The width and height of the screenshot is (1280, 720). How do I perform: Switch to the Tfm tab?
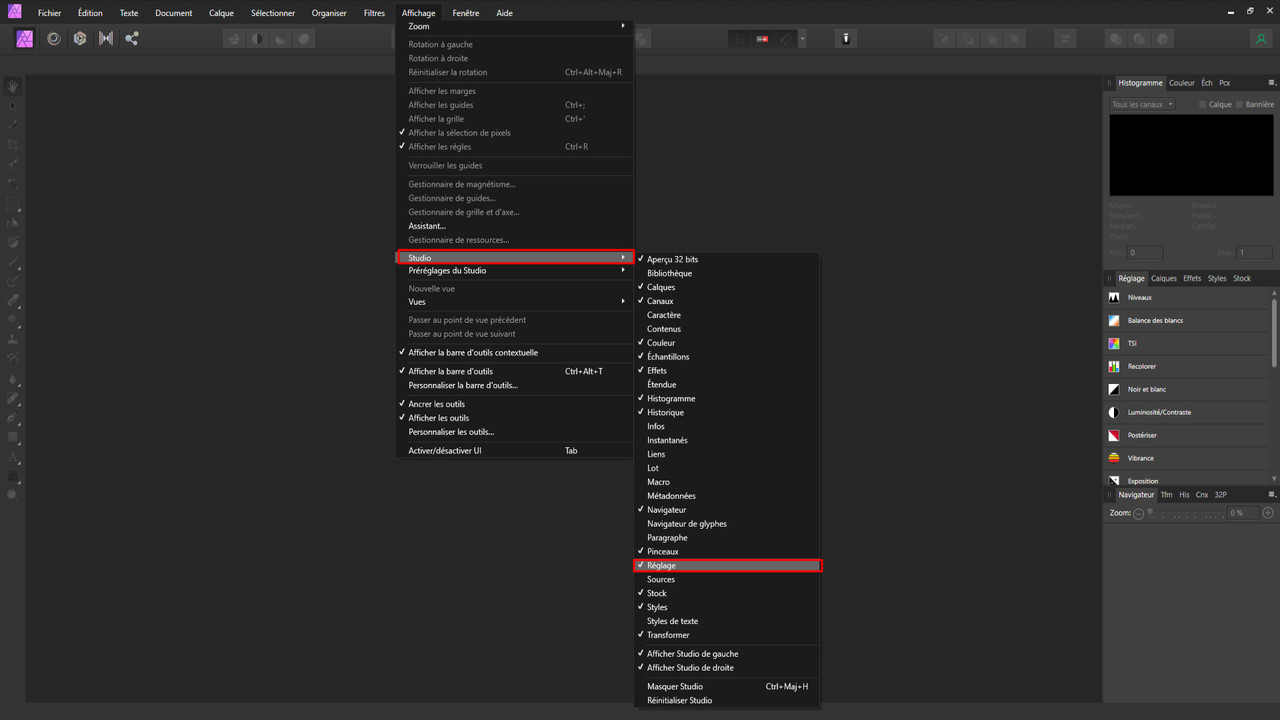(1166, 495)
